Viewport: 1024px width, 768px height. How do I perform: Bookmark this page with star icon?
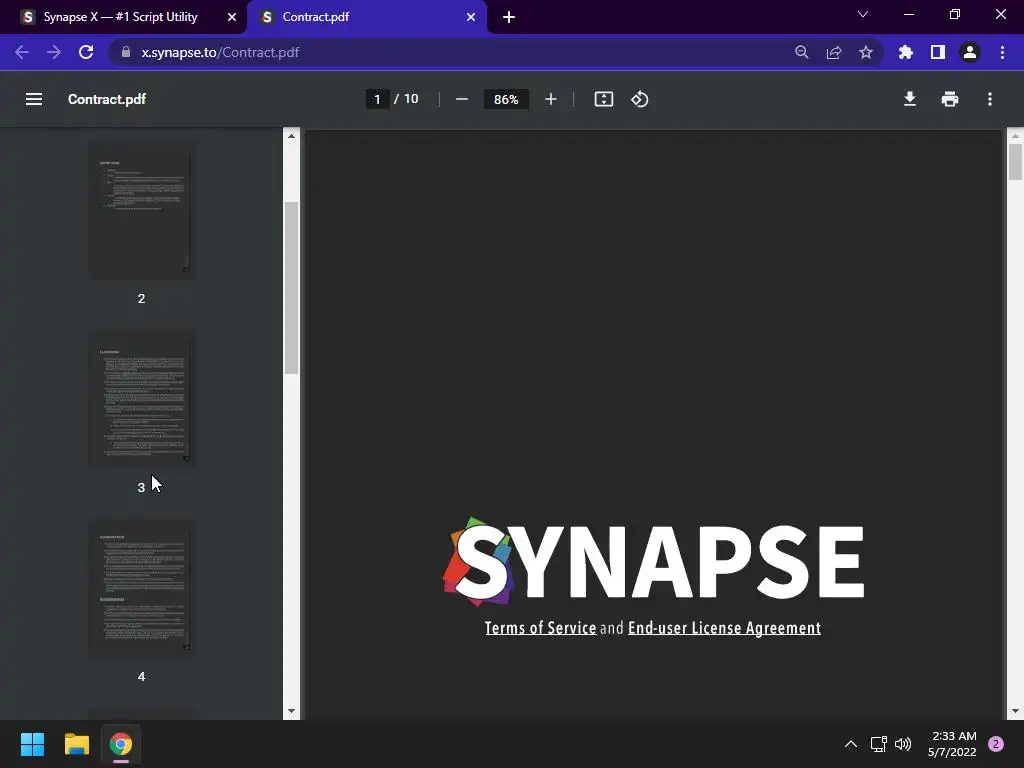coord(865,52)
